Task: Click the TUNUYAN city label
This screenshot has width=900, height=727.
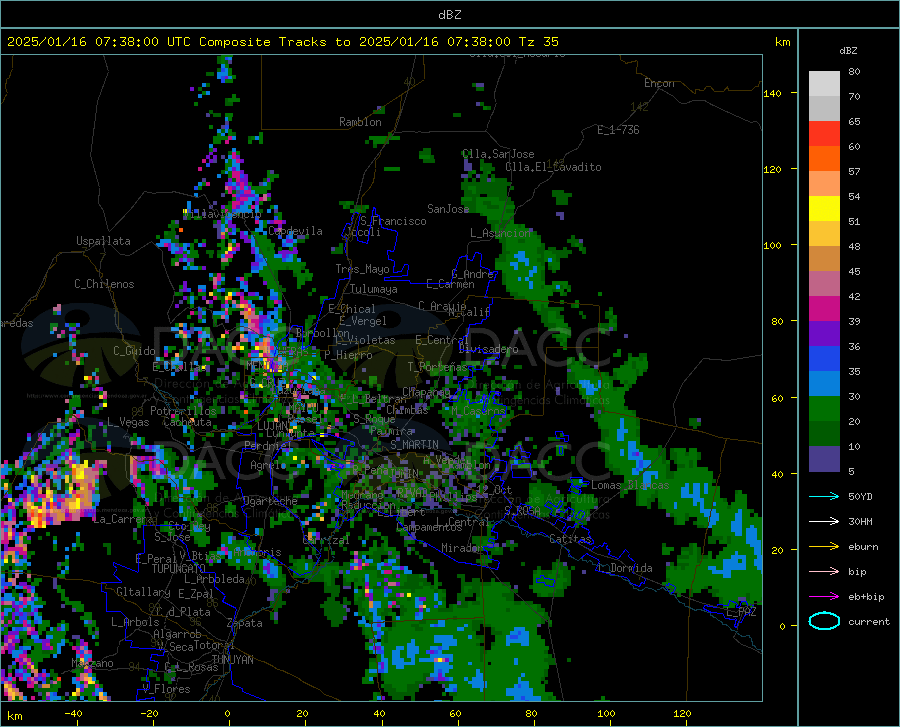Action: click(232, 660)
